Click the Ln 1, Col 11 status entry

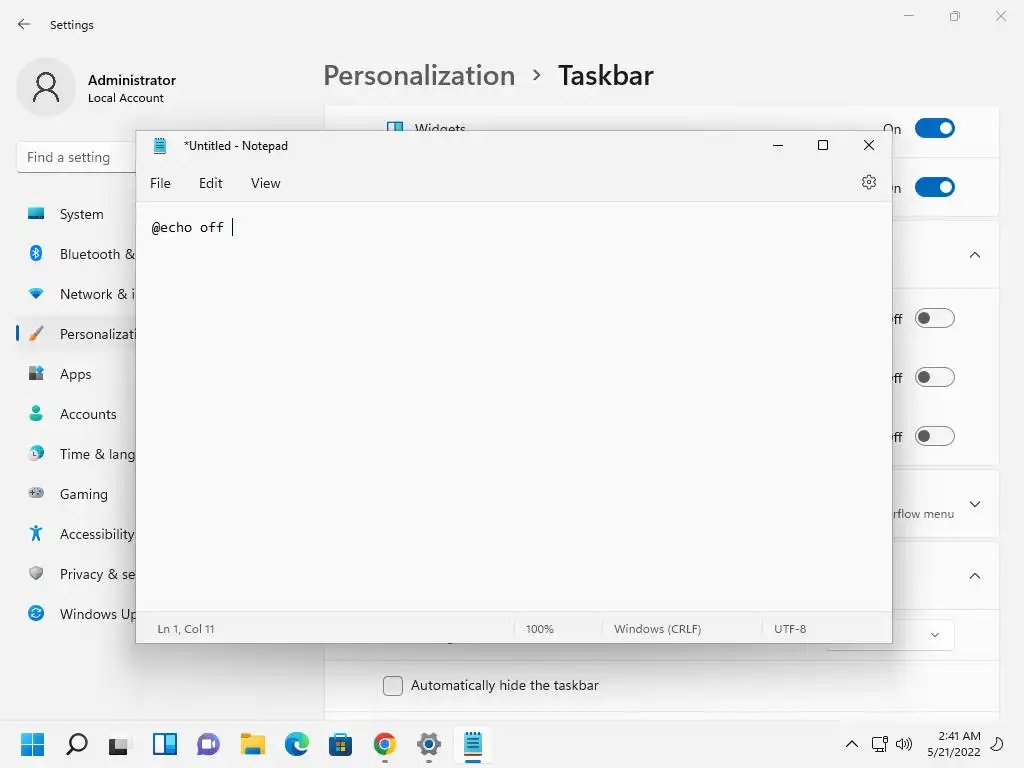click(x=185, y=629)
